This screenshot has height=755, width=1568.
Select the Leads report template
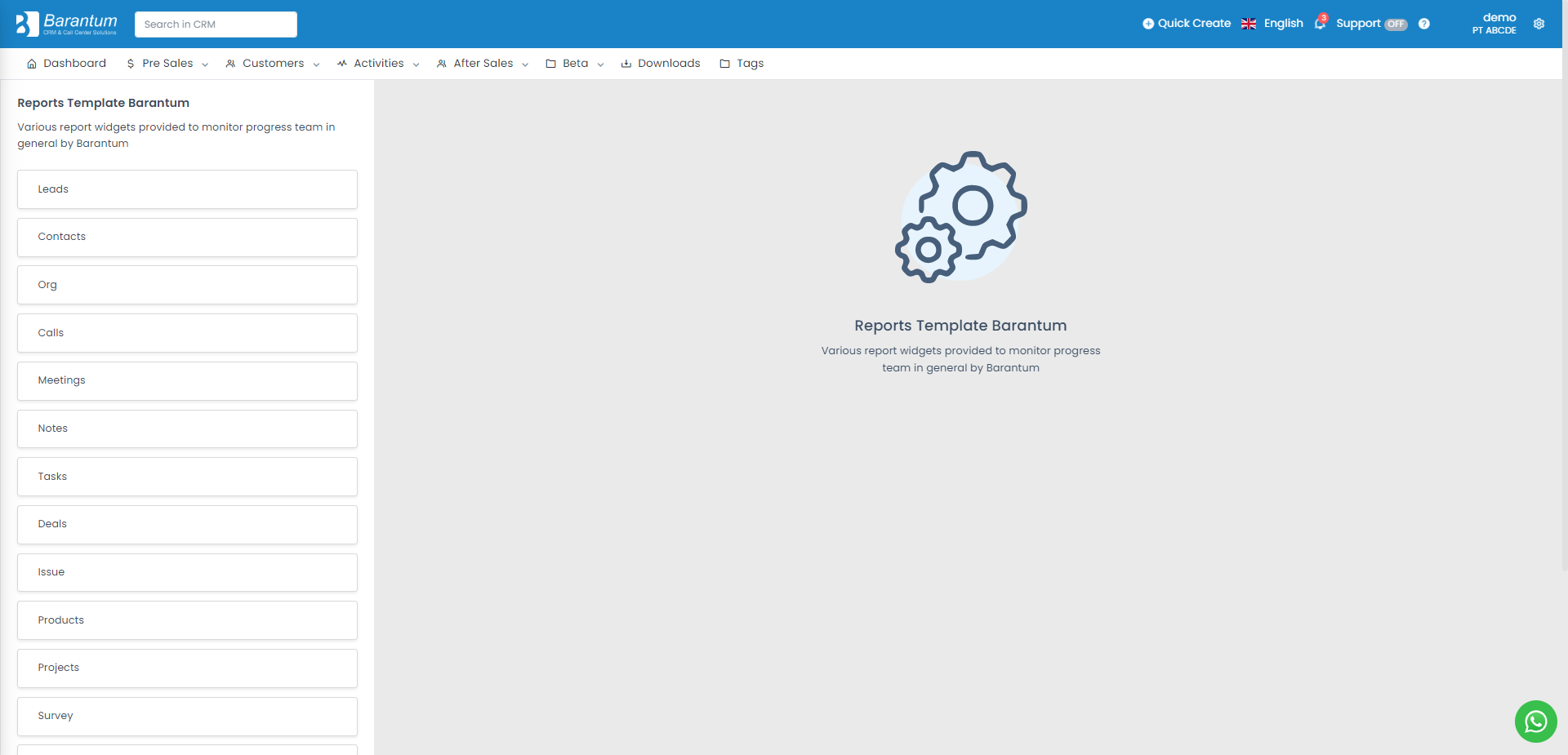(x=187, y=189)
